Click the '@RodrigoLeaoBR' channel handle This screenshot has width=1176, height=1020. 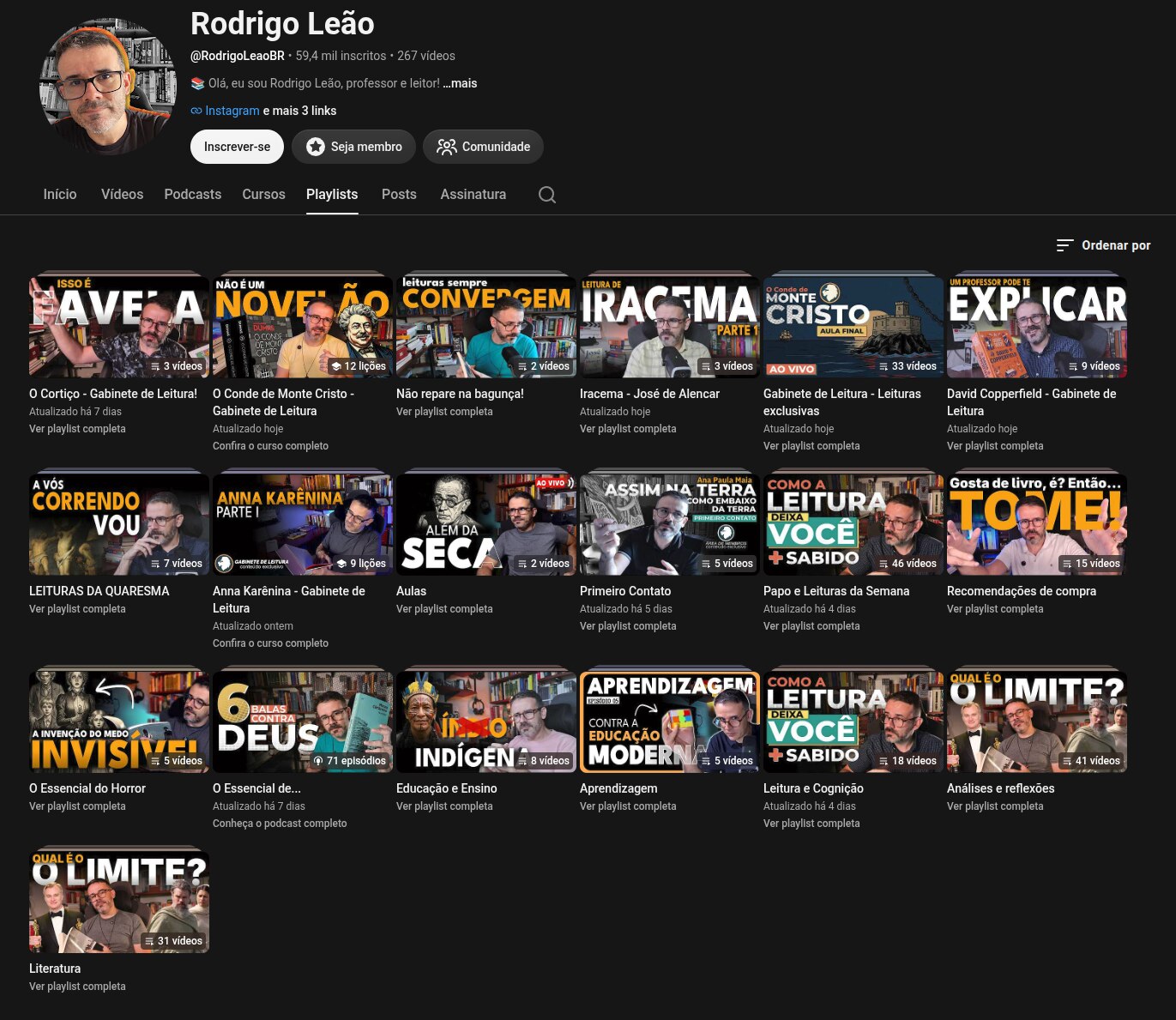(x=238, y=56)
